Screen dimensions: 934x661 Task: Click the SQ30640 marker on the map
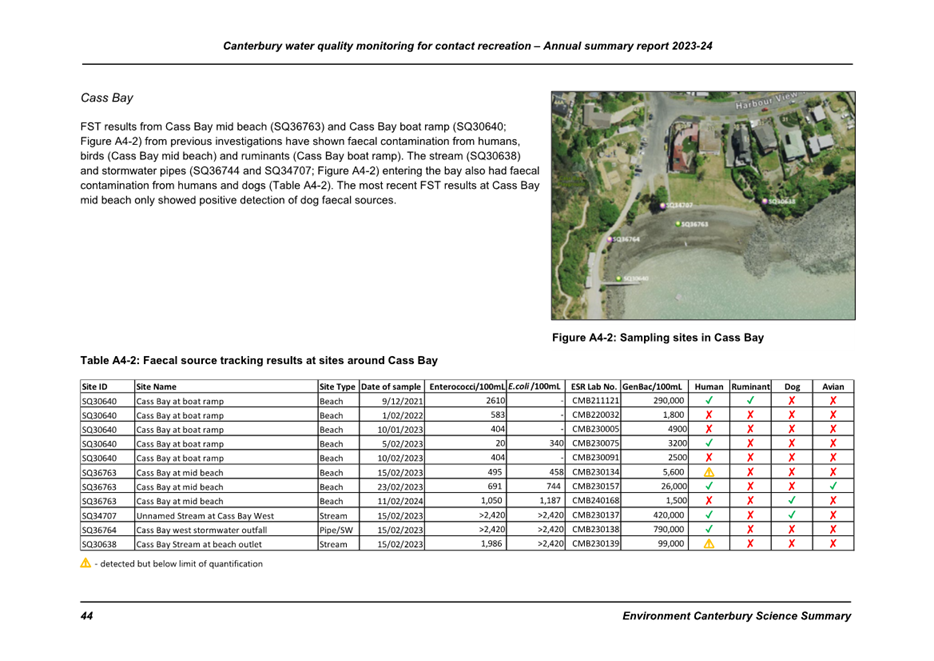[x=619, y=279]
